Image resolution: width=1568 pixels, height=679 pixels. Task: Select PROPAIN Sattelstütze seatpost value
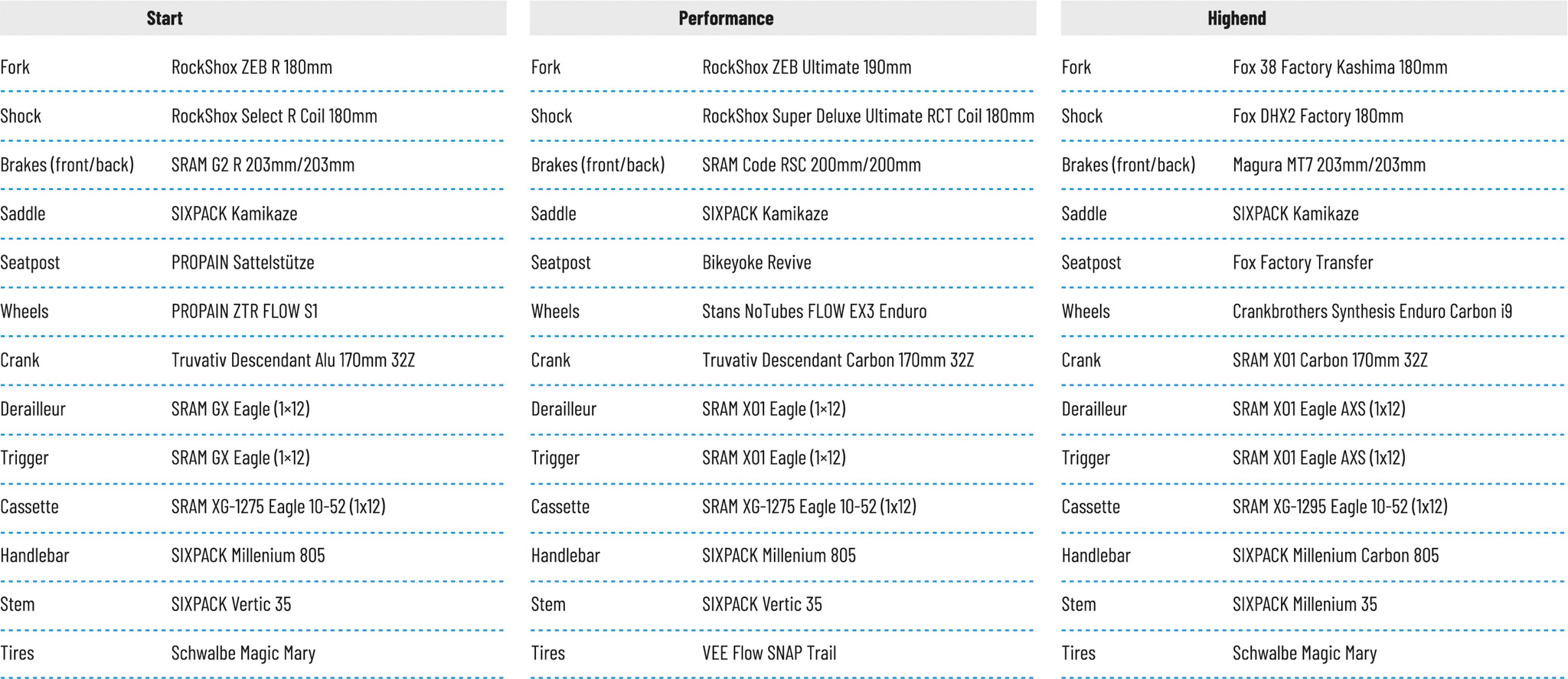click(x=243, y=263)
